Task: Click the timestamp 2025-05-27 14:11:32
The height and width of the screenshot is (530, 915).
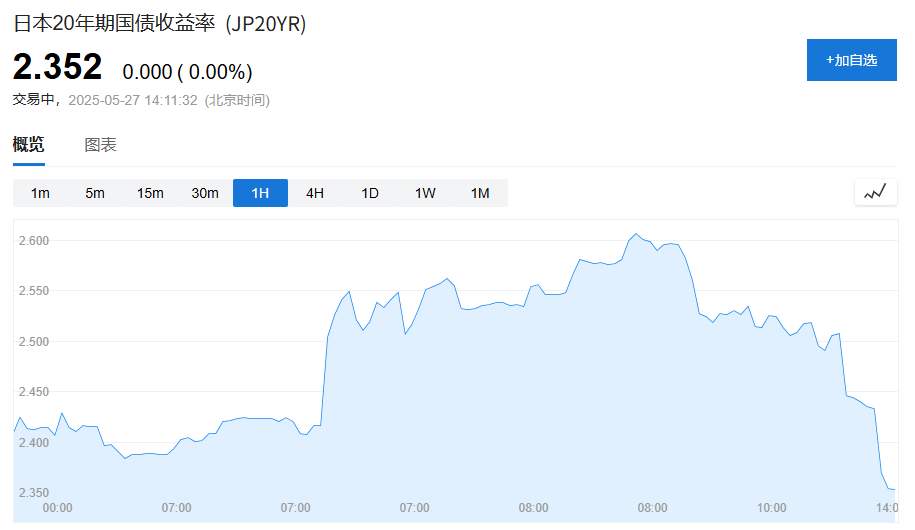Action: [x=133, y=100]
